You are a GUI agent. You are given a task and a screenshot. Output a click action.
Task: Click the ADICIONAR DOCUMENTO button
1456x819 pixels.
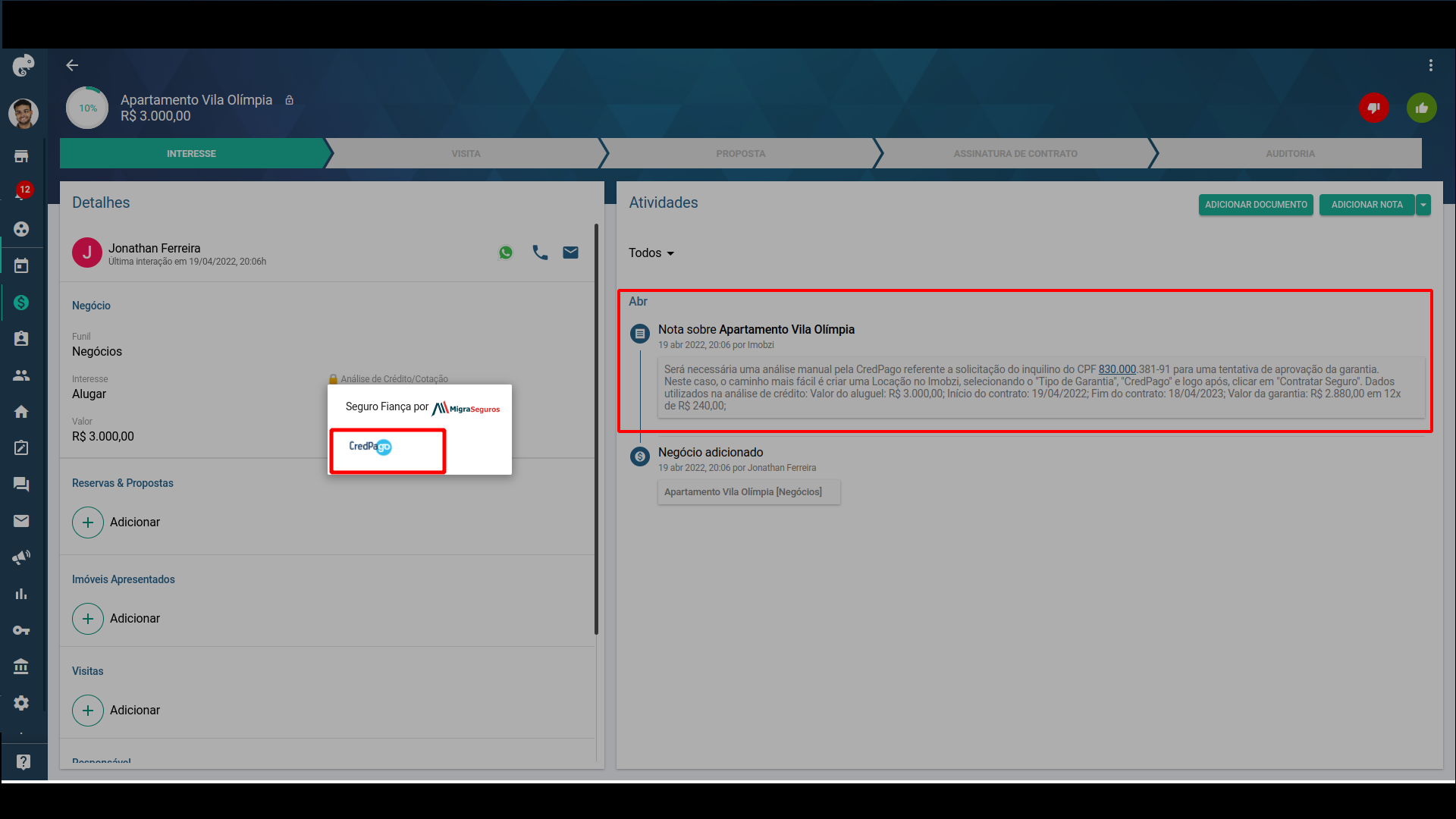[1256, 205]
